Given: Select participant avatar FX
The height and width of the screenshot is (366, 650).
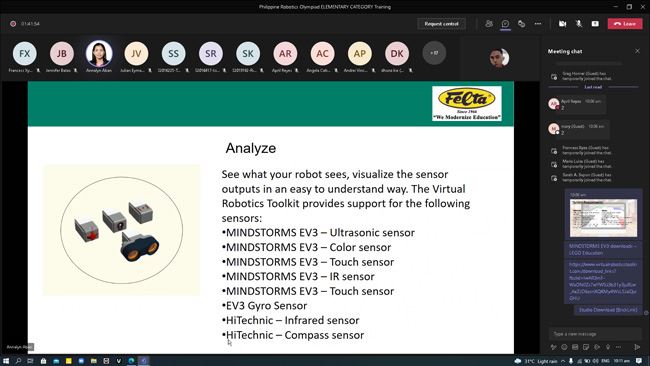Looking at the screenshot, I should click(x=24, y=53).
